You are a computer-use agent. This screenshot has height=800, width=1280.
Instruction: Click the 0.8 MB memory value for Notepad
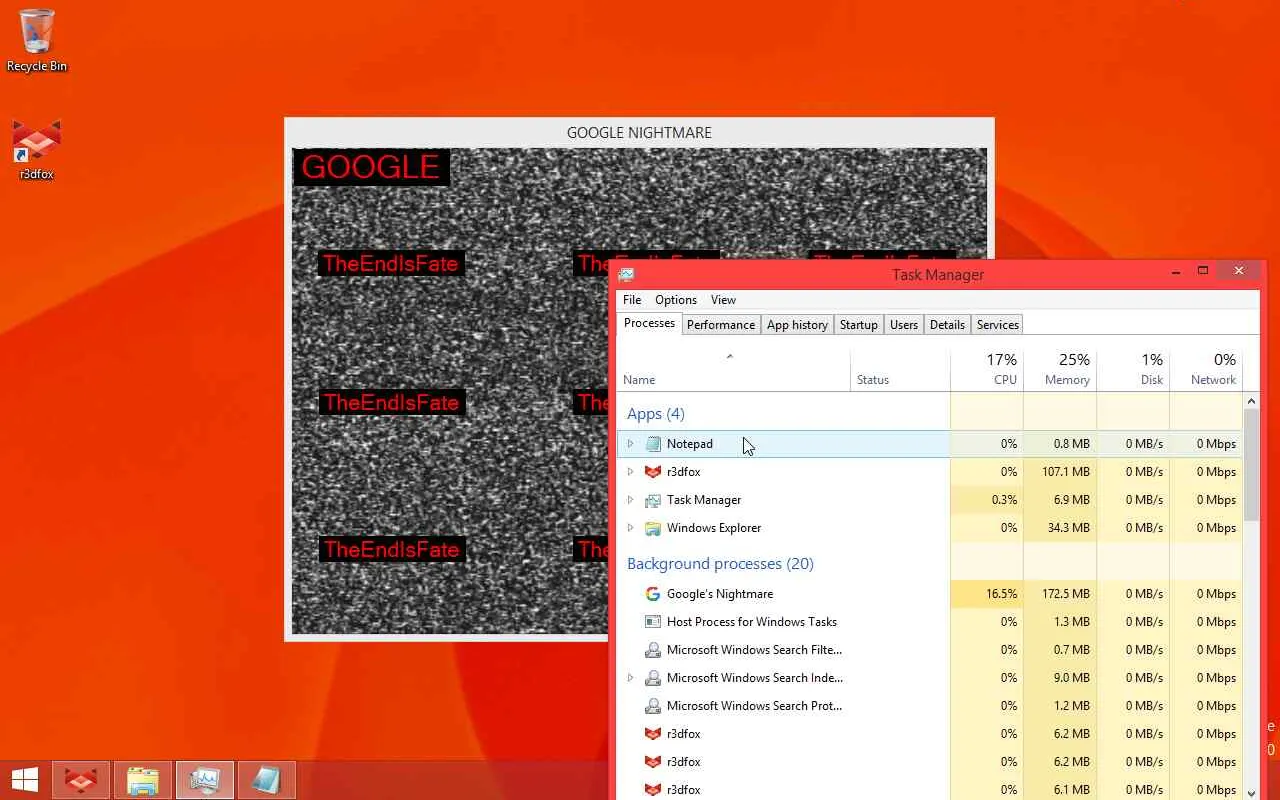(x=1071, y=444)
